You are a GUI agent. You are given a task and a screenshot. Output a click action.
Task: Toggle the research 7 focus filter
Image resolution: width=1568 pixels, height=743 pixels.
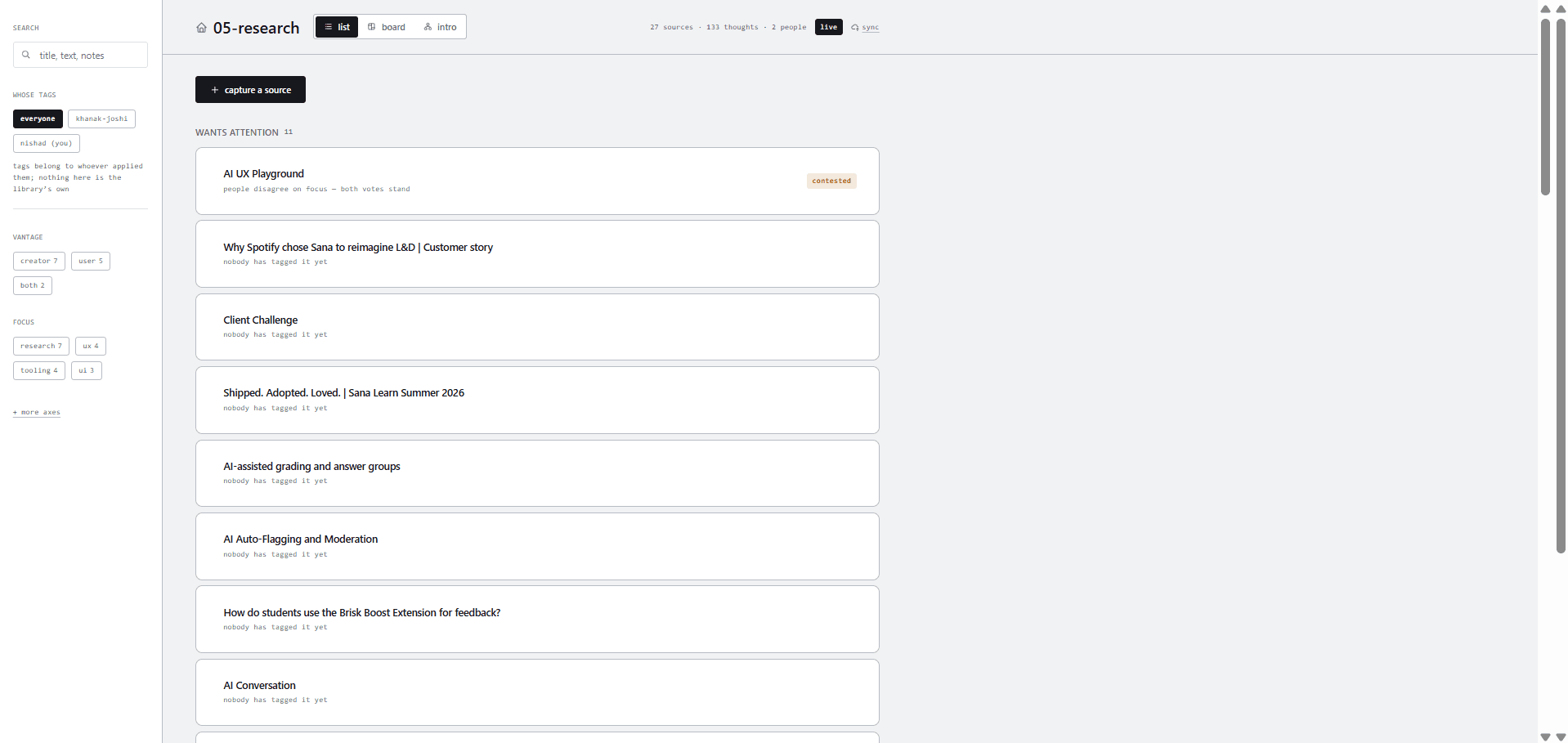[x=41, y=346]
